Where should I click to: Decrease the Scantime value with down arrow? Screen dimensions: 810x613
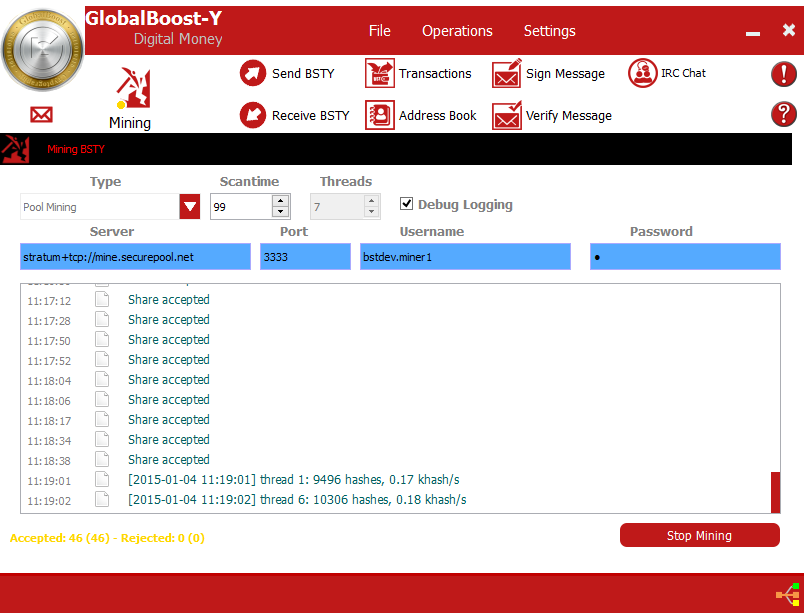coord(280,212)
